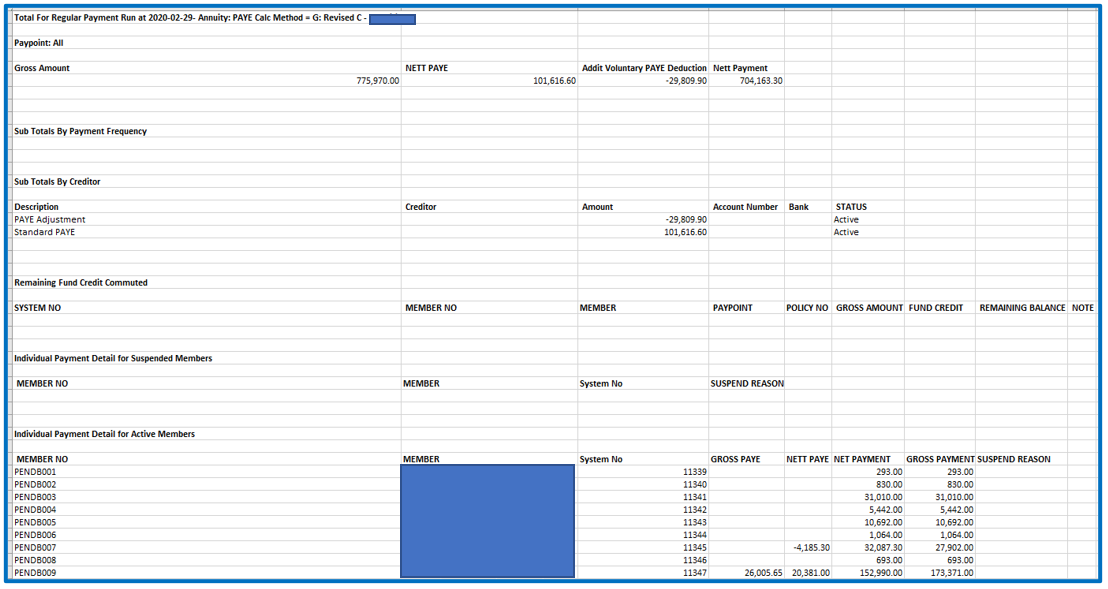1108x589 pixels.
Task: Select the 'GROSS PAYE' column header
Action: (x=735, y=459)
